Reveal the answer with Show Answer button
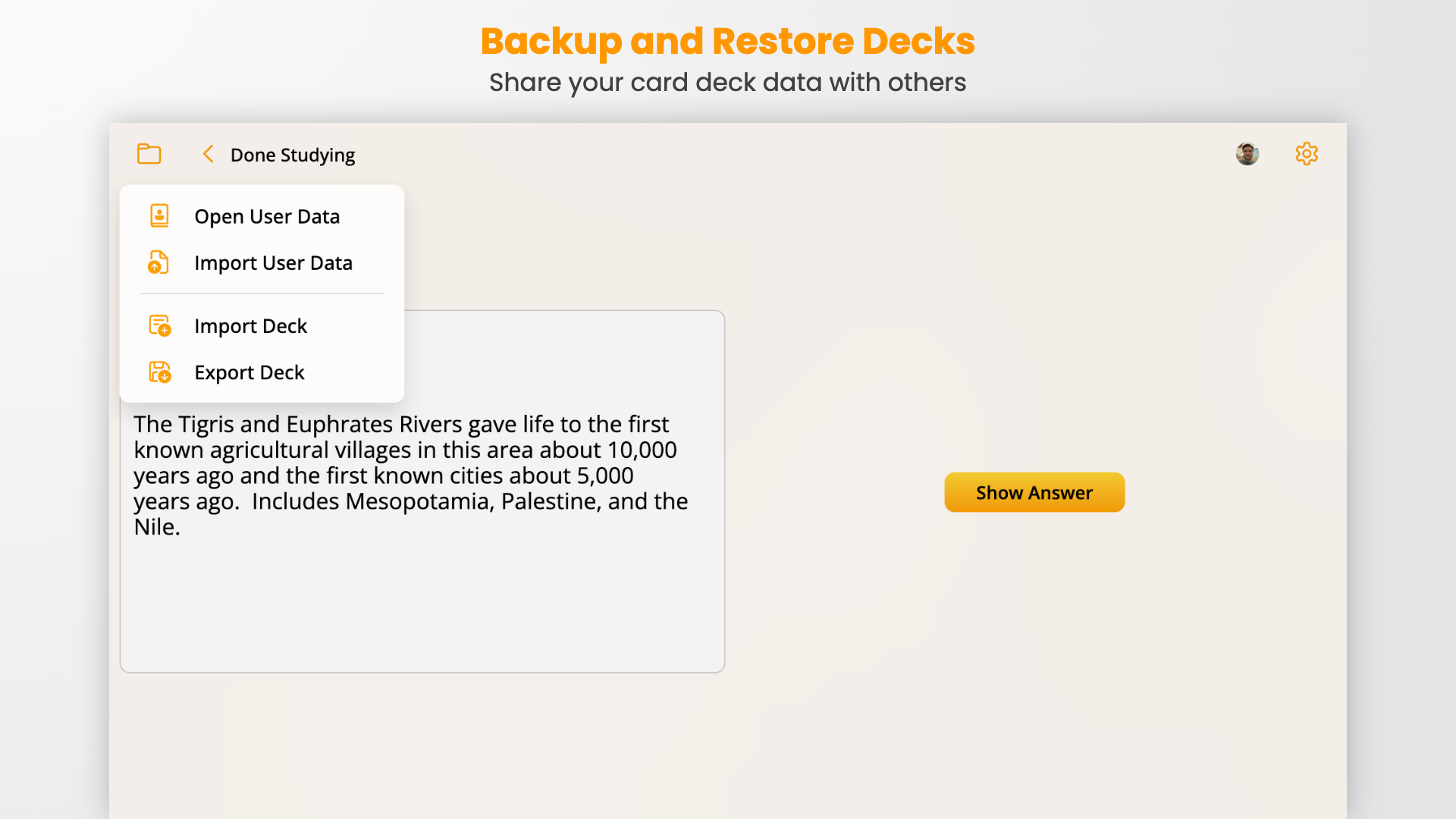Screen dimensions: 1456x819 1034,492
